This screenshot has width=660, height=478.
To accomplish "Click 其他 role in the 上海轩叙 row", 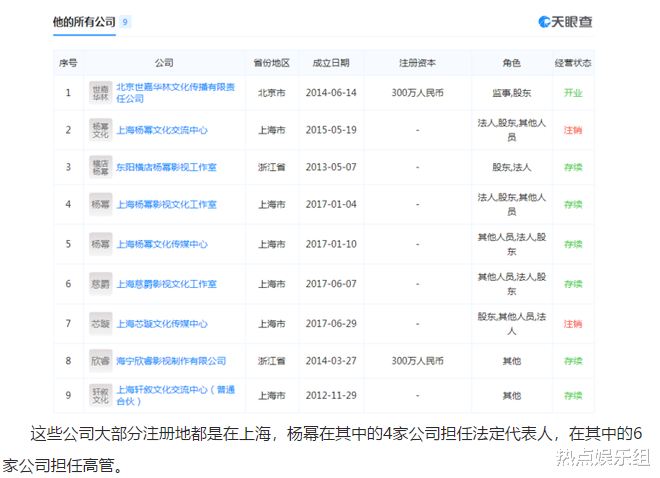I will [x=512, y=396].
